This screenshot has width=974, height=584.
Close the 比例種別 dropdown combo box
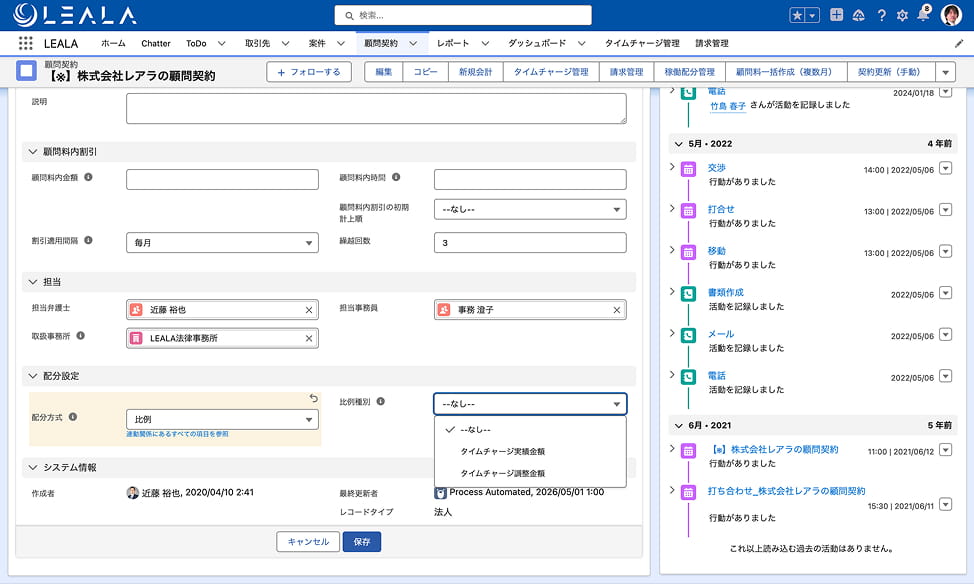pyautogui.click(x=530, y=404)
